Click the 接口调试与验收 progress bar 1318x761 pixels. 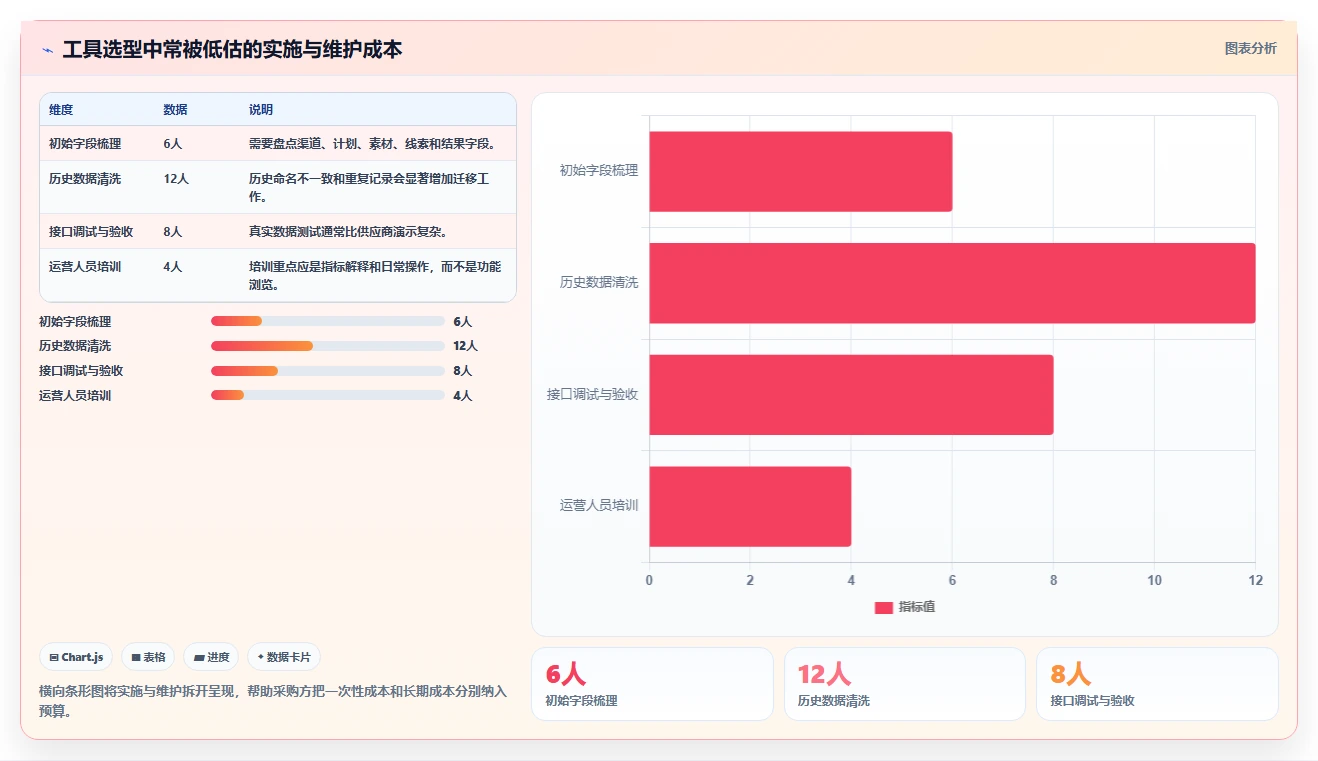pos(328,370)
